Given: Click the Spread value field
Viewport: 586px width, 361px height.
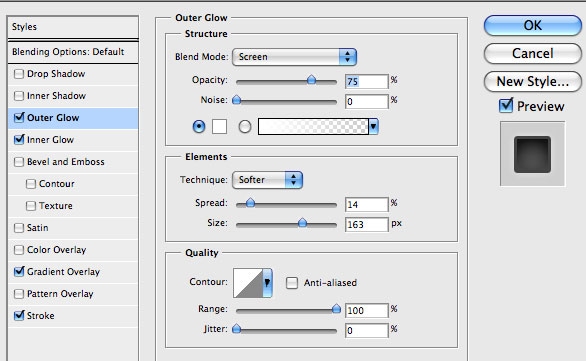Looking at the screenshot, I should (x=367, y=204).
